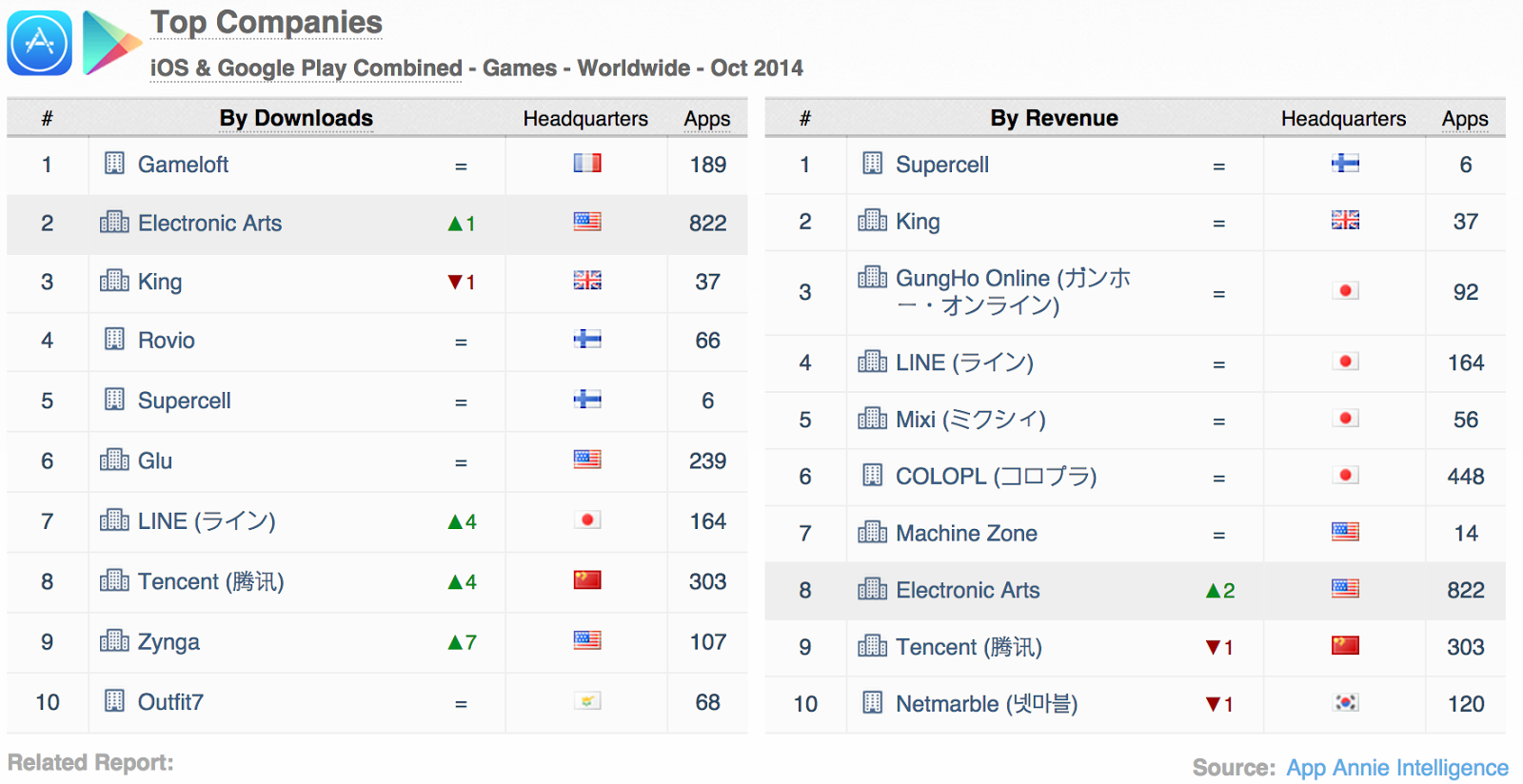Open App Annie Intelligence source link

coord(1397,768)
